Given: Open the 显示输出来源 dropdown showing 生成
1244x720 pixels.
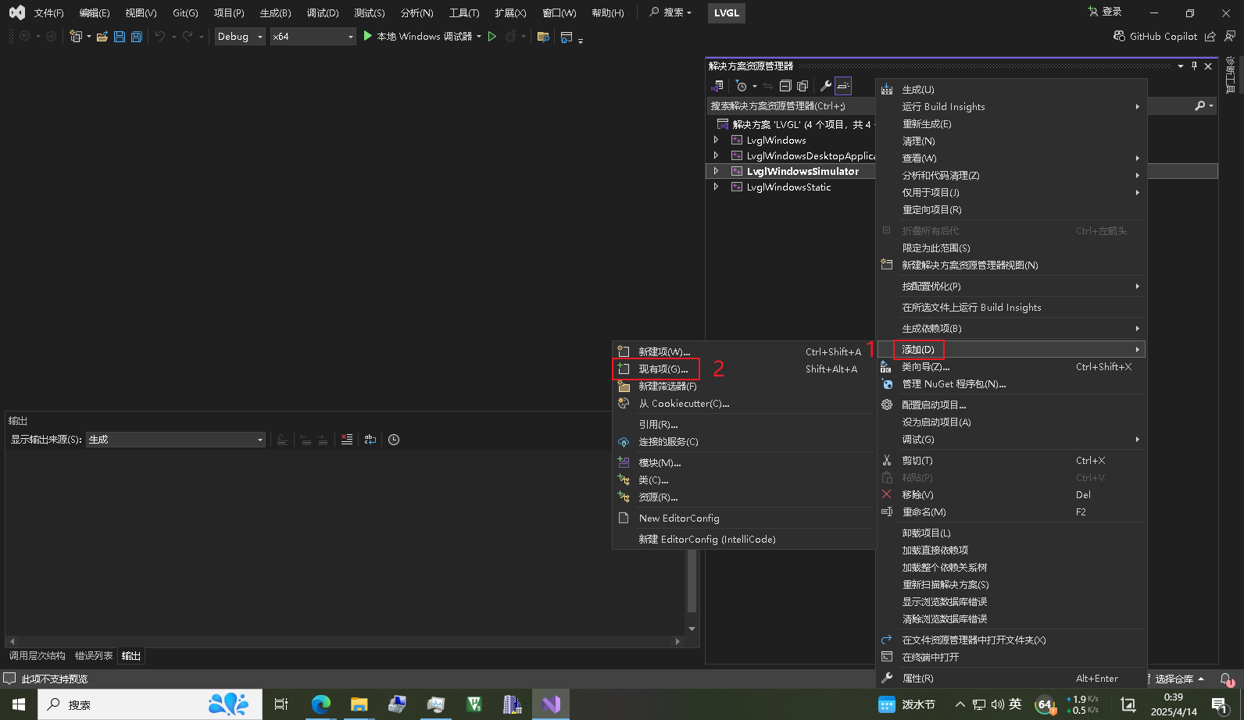Looking at the screenshot, I should click(x=176, y=440).
